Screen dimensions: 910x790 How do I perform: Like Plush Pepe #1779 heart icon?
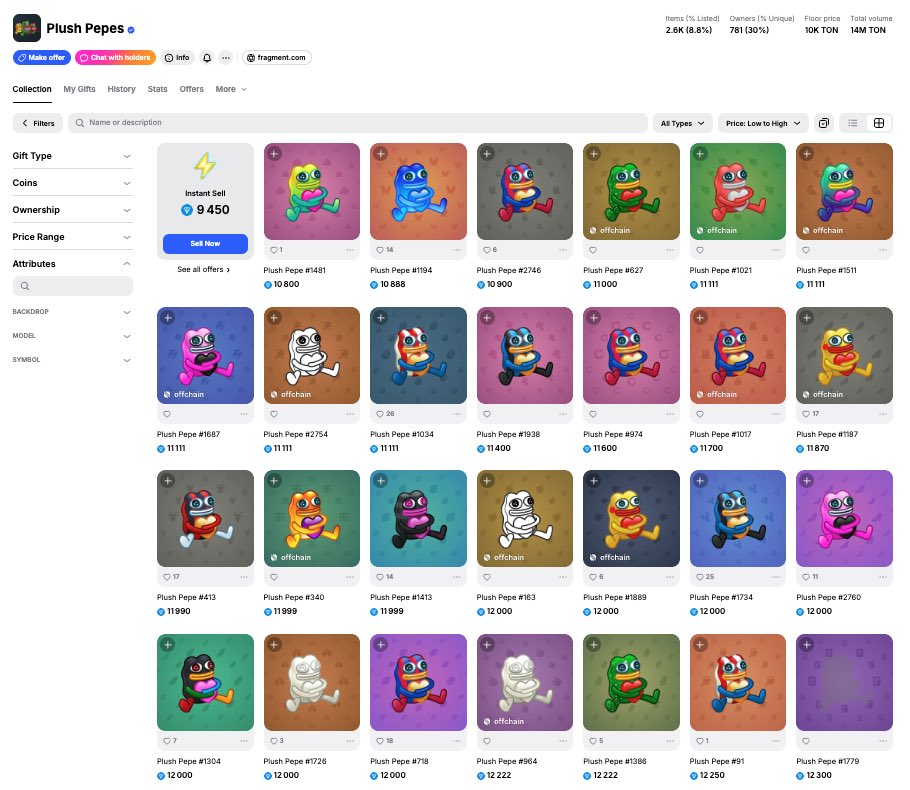click(806, 741)
